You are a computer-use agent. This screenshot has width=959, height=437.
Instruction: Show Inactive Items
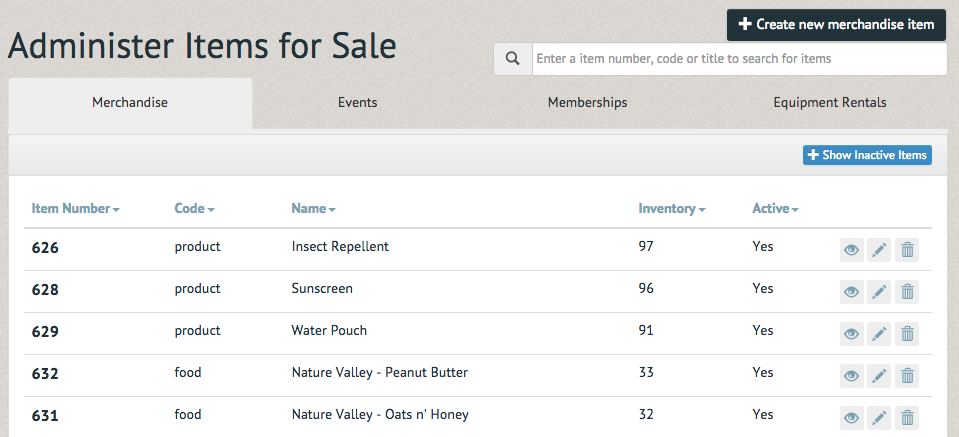(x=867, y=155)
